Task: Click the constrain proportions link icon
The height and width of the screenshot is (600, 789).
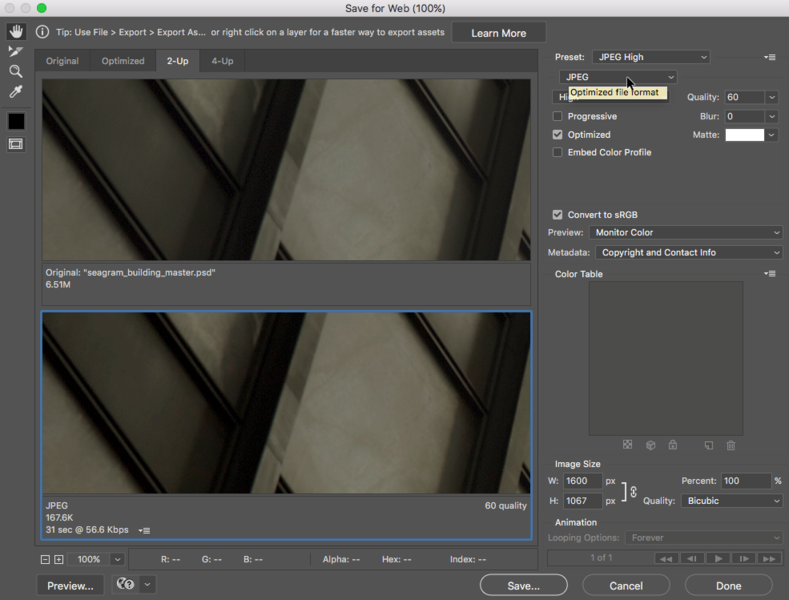Action: click(x=633, y=491)
